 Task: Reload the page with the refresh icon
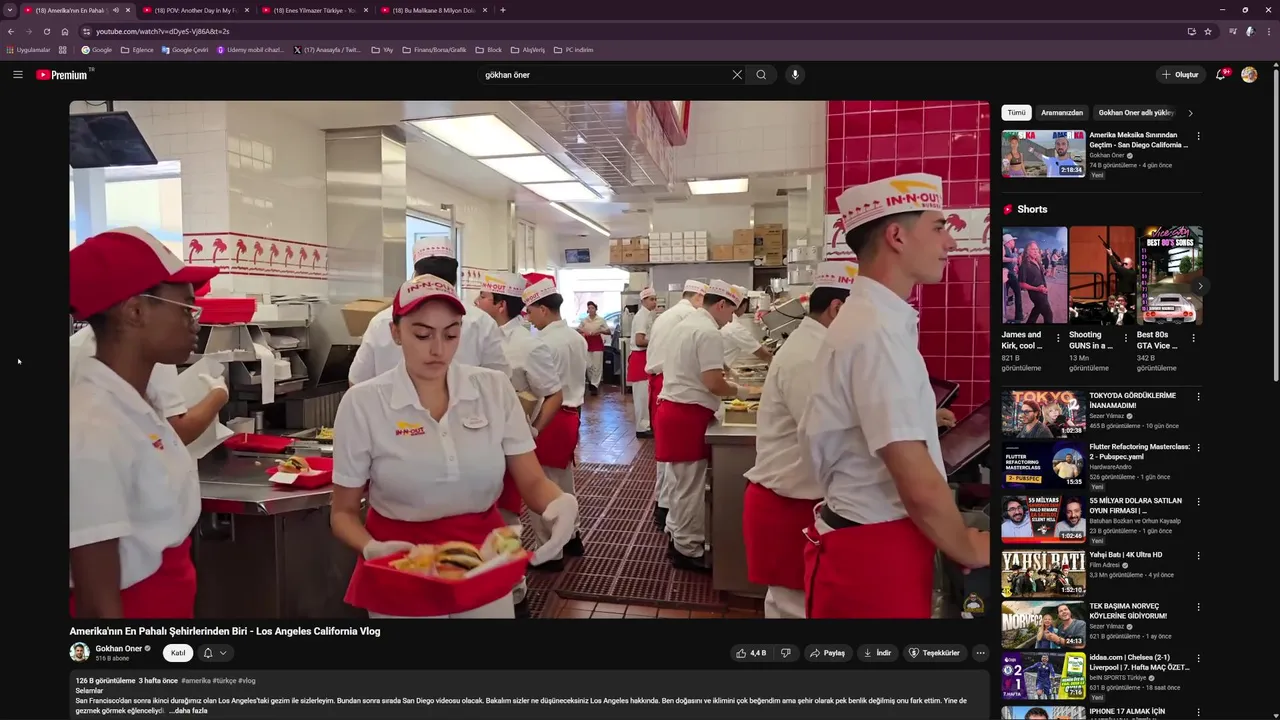click(46, 31)
